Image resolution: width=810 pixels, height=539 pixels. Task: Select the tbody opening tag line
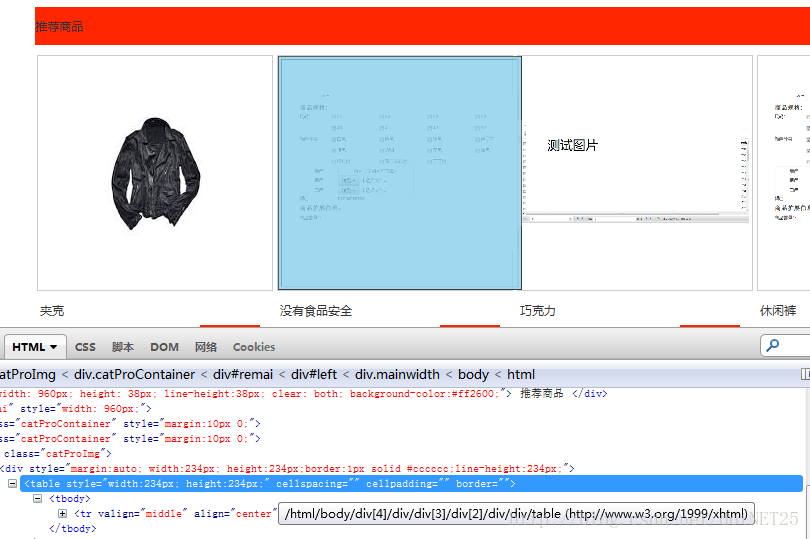point(70,499)
